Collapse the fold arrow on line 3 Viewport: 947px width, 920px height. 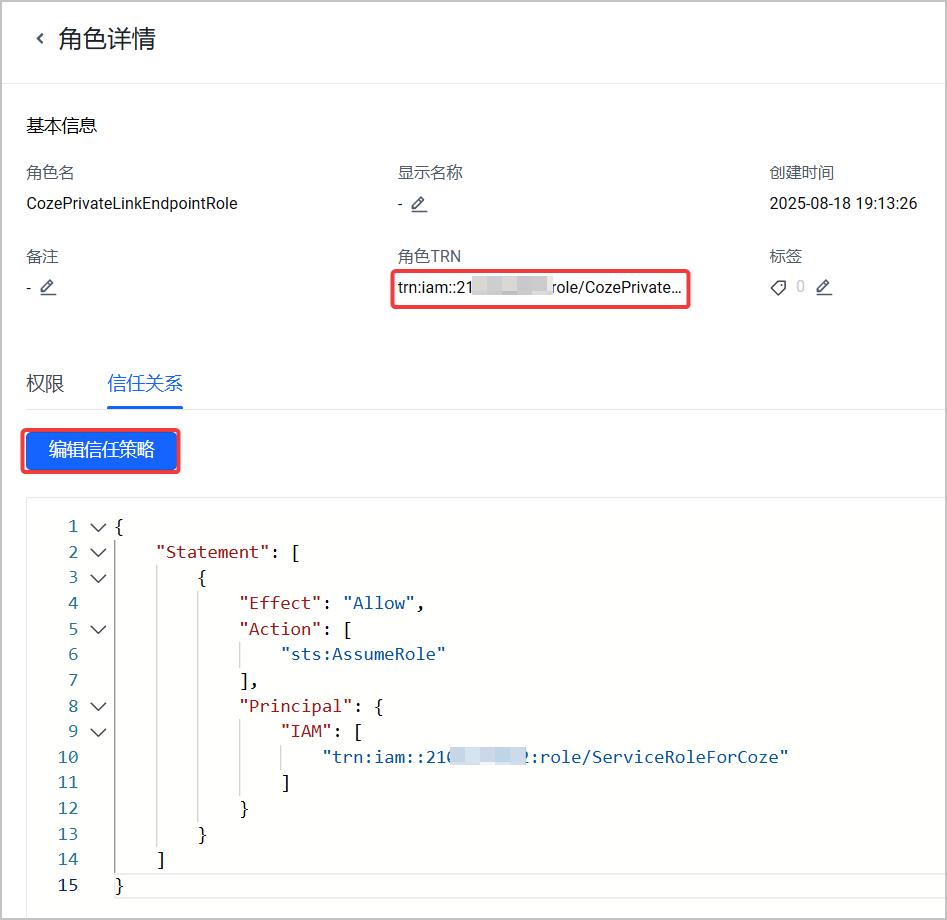[98, 578]
